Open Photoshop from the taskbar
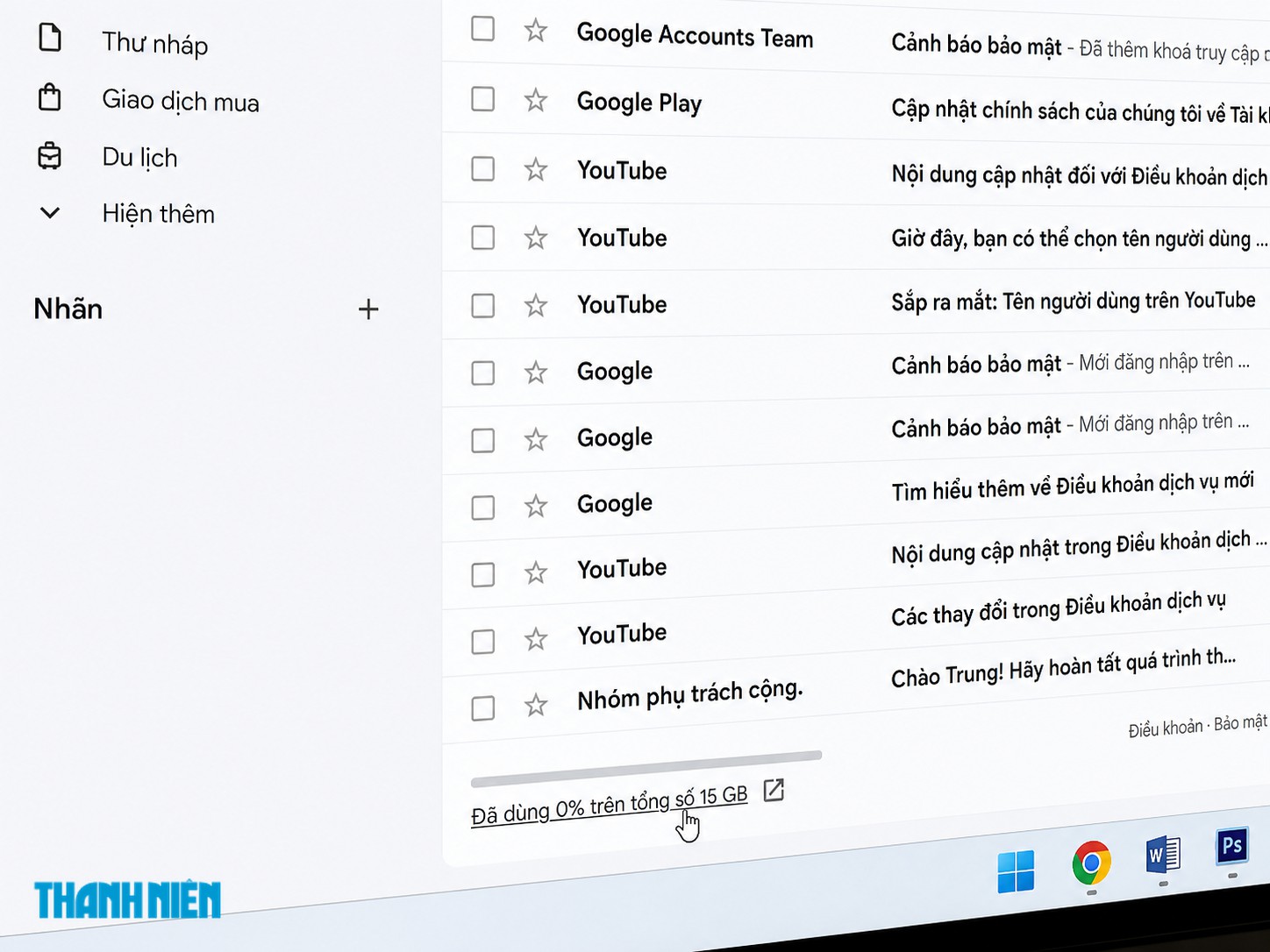This screenshot has width=1270, height=952. (1232, 847)
